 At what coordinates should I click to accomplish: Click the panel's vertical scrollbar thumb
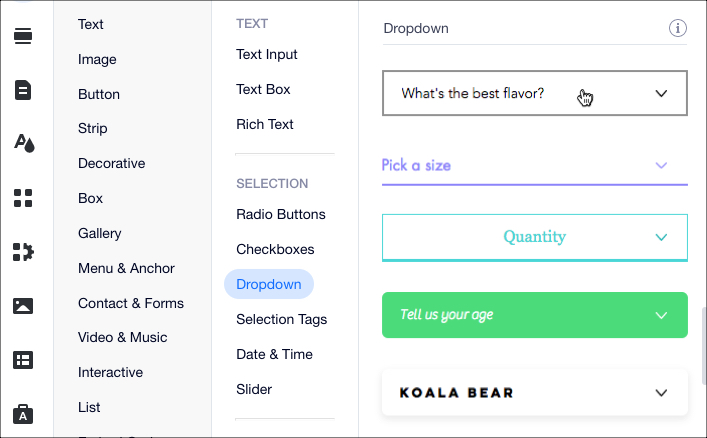coord(703,346)
